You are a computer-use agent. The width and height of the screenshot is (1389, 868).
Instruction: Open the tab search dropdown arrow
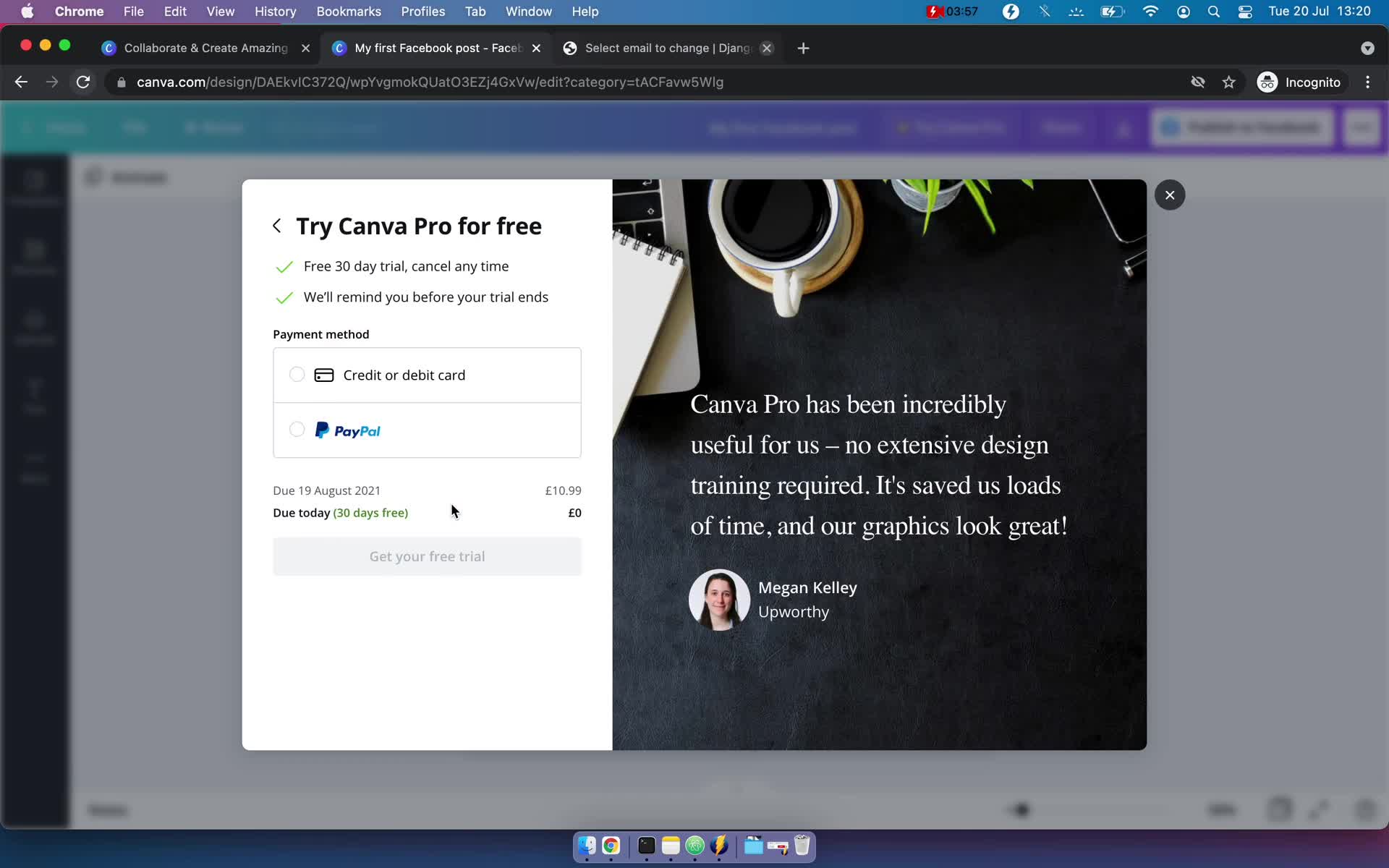point(1367,48)
